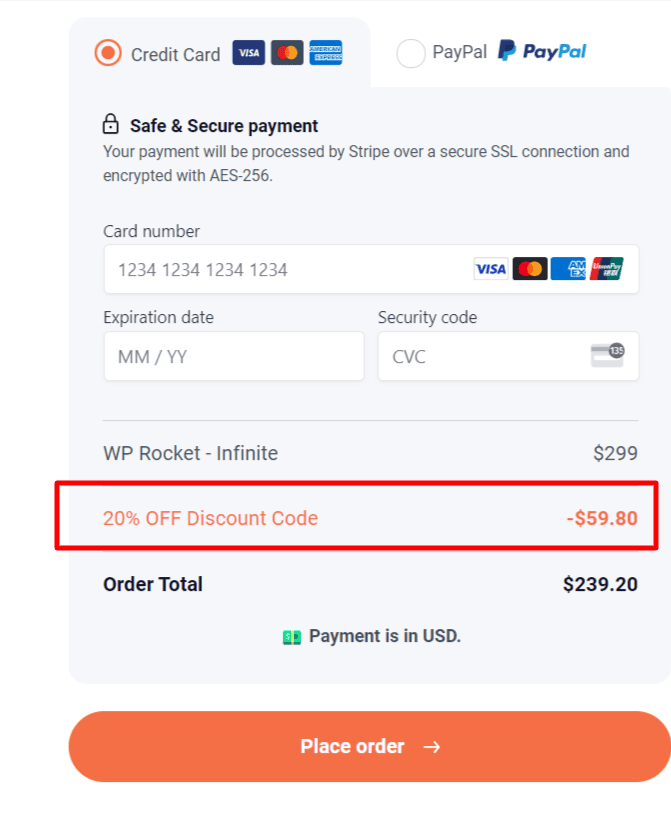This screenshot has width=671, height=815.
Task: Click the PayPal logo
Action: (x=541, y=51)
